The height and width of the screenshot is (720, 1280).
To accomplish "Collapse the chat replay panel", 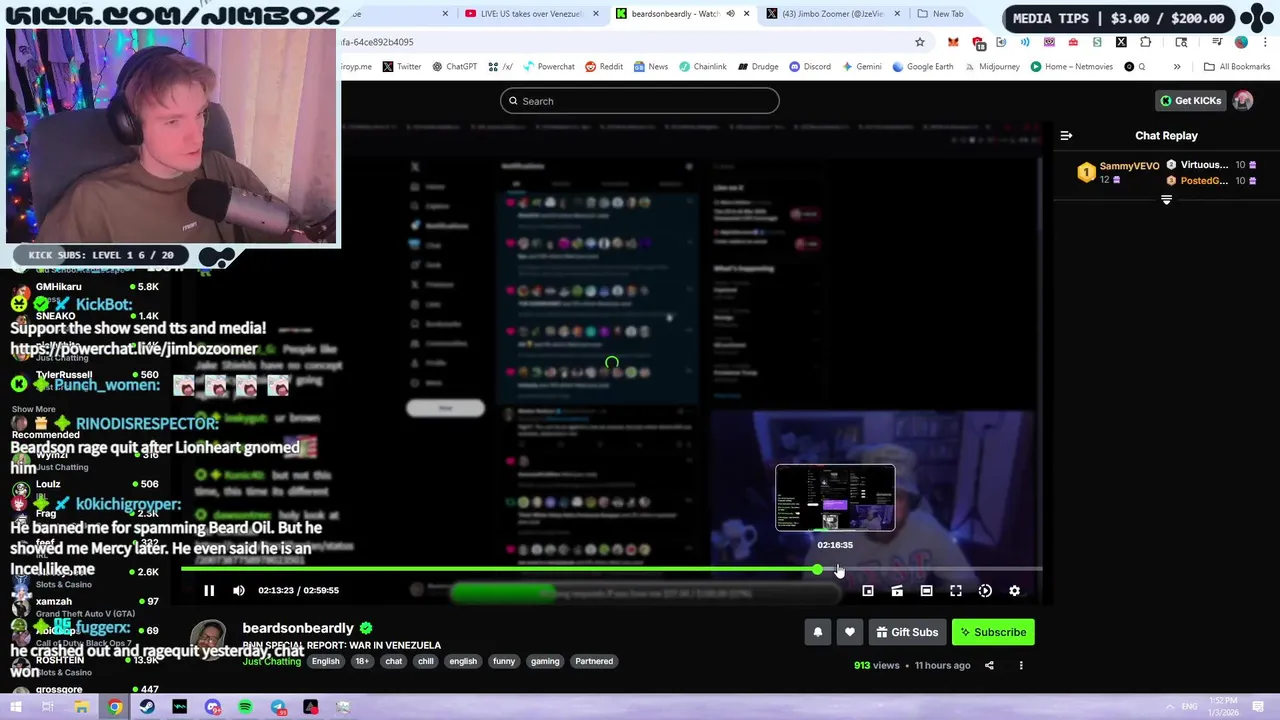I will pyautogui.click(x=1066, y=136).
